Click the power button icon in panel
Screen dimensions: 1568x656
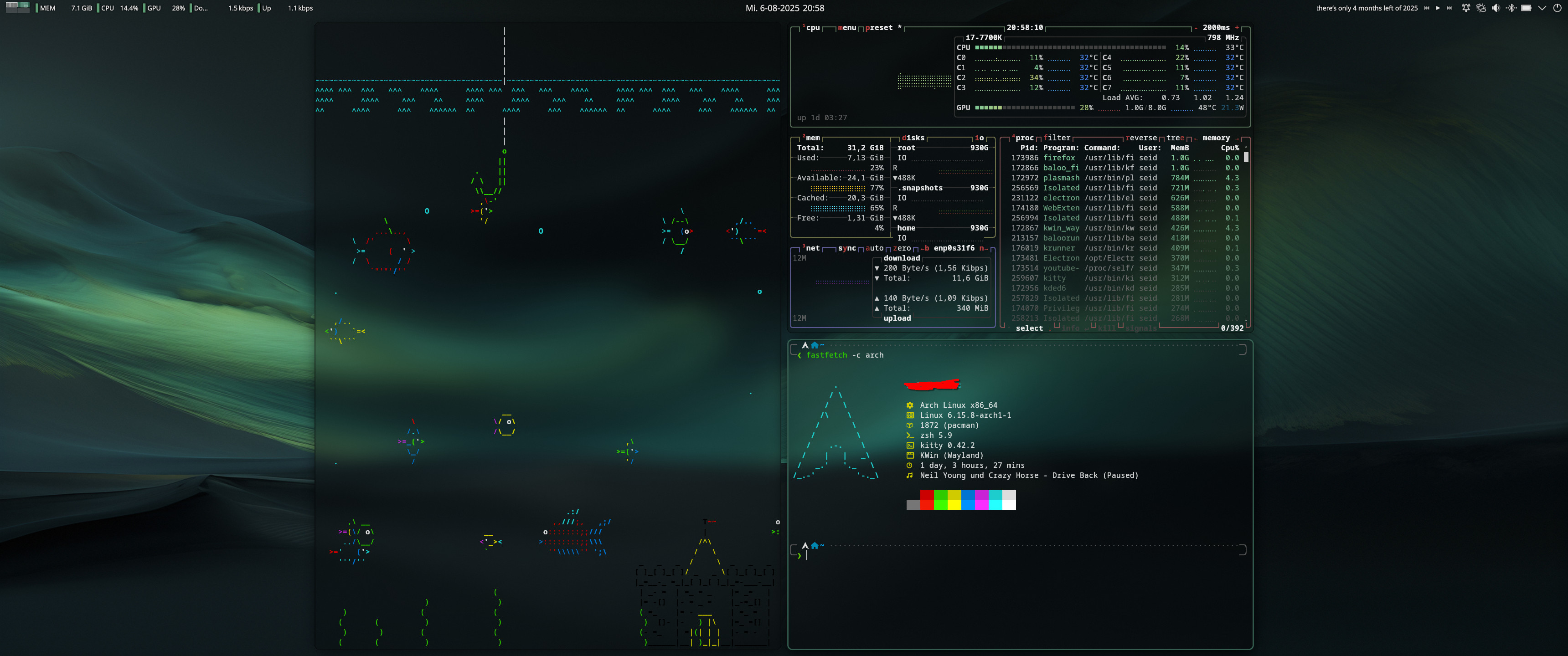coord(1557,8)
